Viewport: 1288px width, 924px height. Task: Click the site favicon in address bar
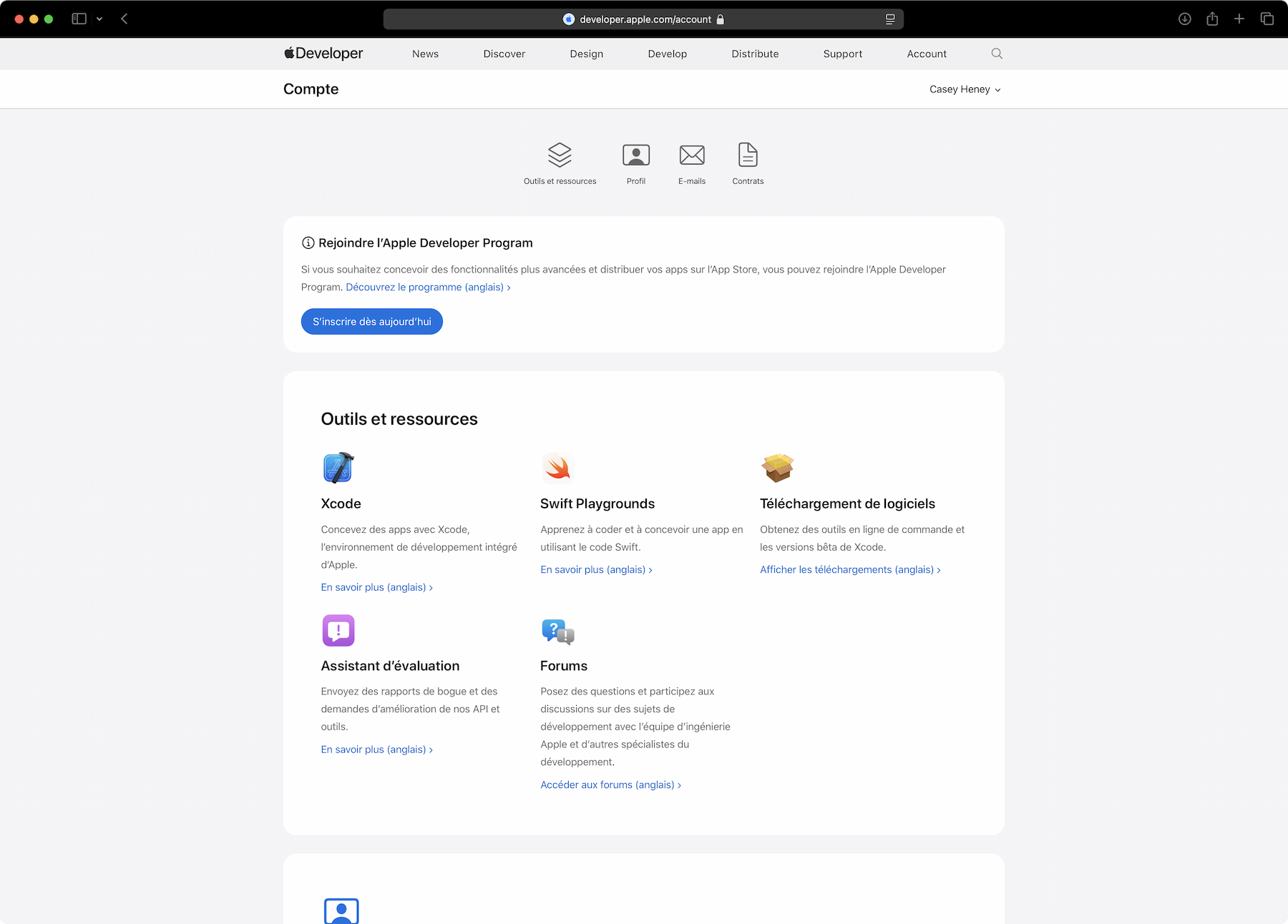[x=569, y=19]
